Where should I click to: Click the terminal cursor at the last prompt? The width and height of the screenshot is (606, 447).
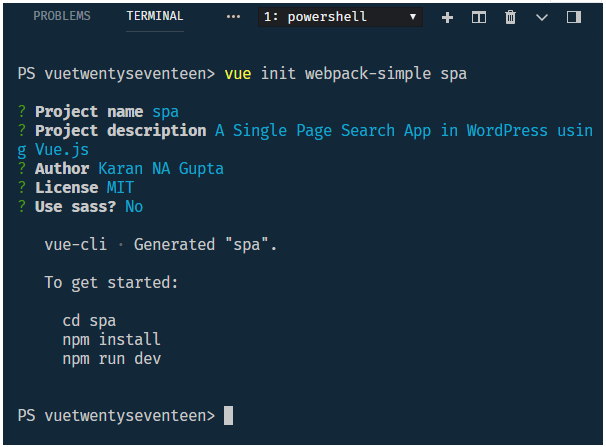(228, 415)
